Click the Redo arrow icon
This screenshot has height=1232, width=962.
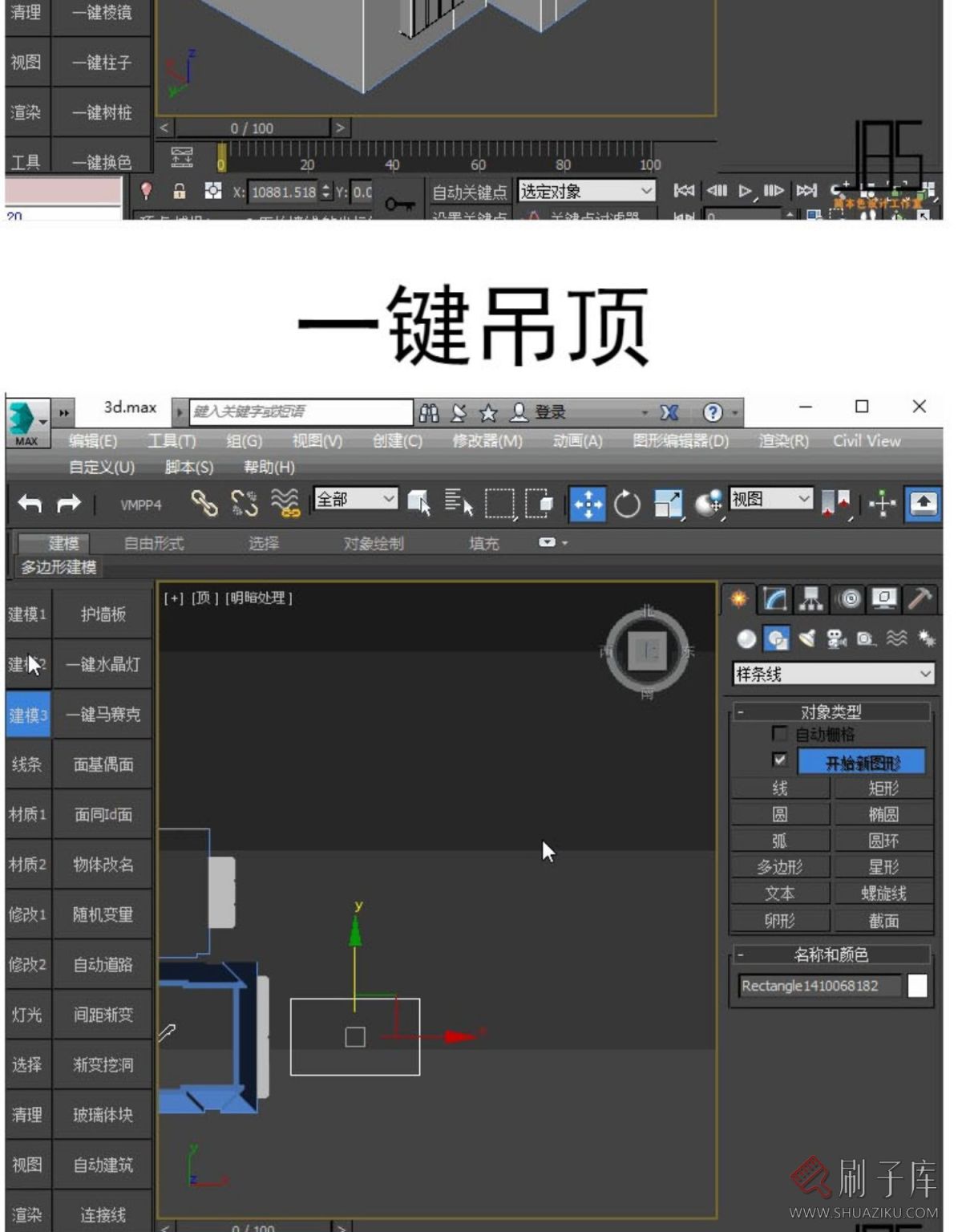click(x=69, y=504)
